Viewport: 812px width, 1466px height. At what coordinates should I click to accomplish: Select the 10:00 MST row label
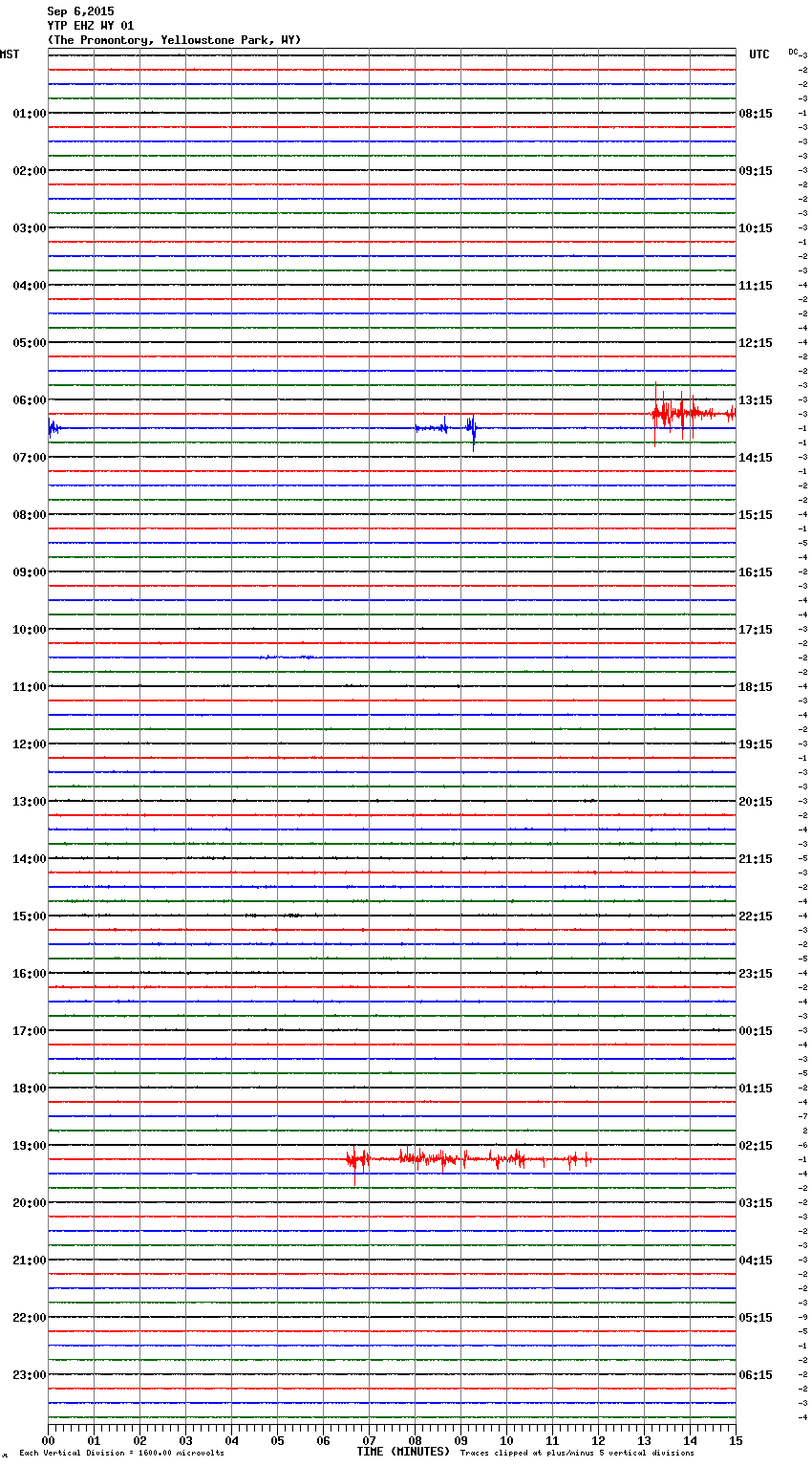(x=29, y=630)
